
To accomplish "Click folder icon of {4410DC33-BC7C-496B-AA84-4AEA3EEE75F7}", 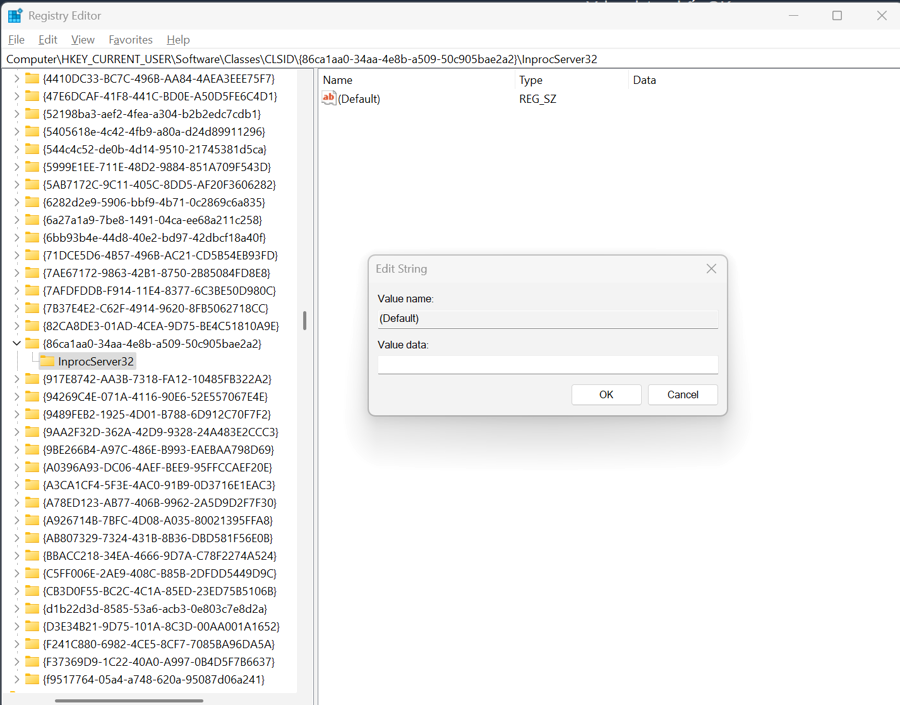I will 32,78.
